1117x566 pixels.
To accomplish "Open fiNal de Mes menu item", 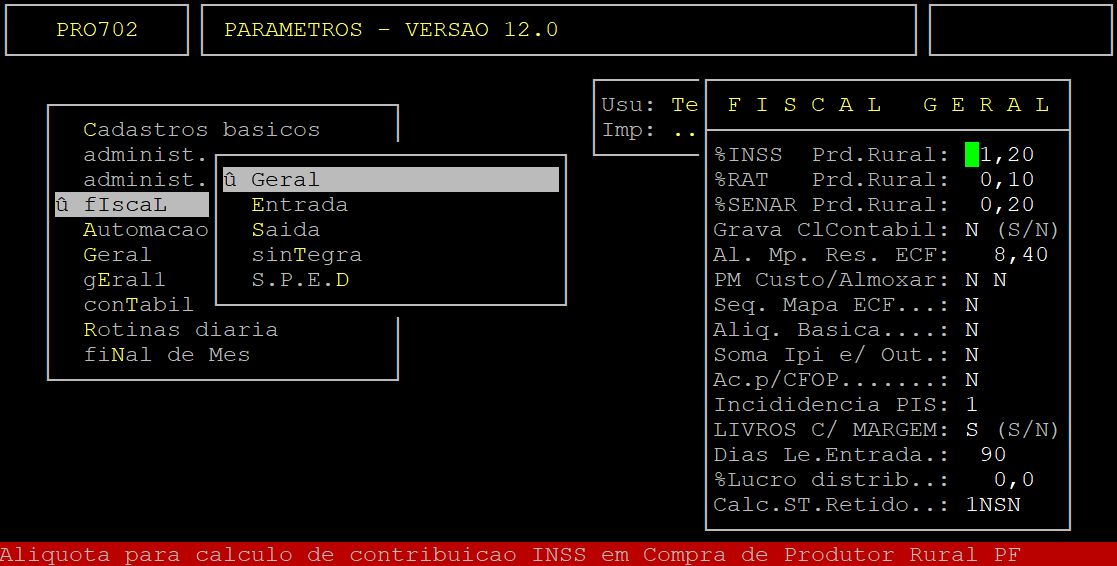I will 166,355.
